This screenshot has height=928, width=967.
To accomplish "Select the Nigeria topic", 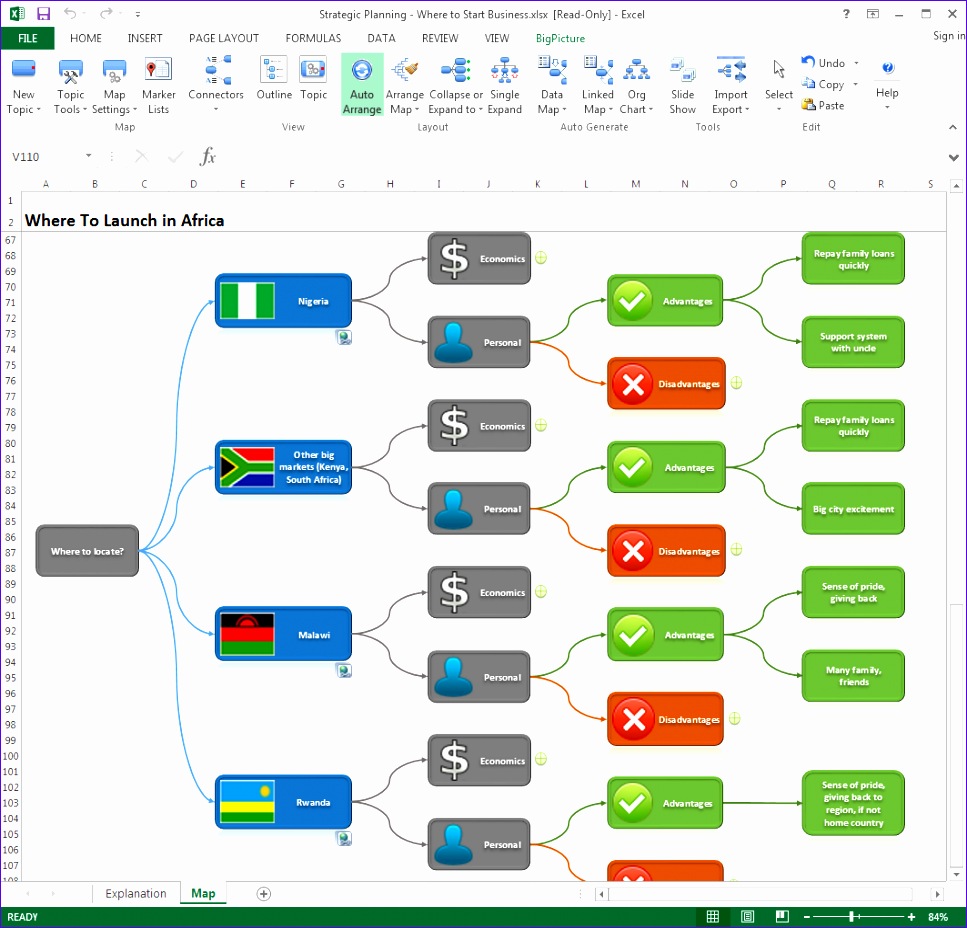I will [283, 301].
